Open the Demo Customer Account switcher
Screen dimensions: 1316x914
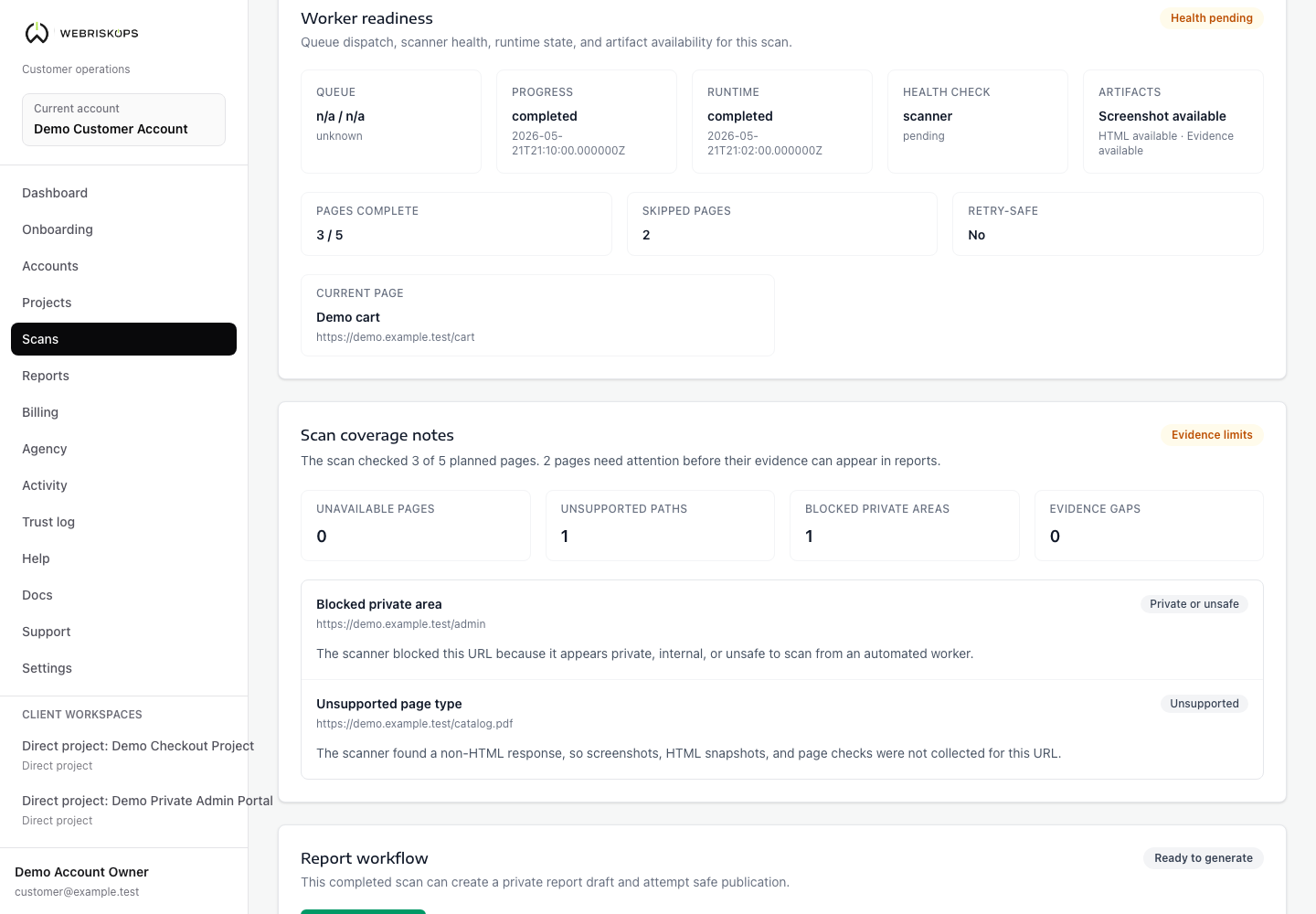[123, 120]
